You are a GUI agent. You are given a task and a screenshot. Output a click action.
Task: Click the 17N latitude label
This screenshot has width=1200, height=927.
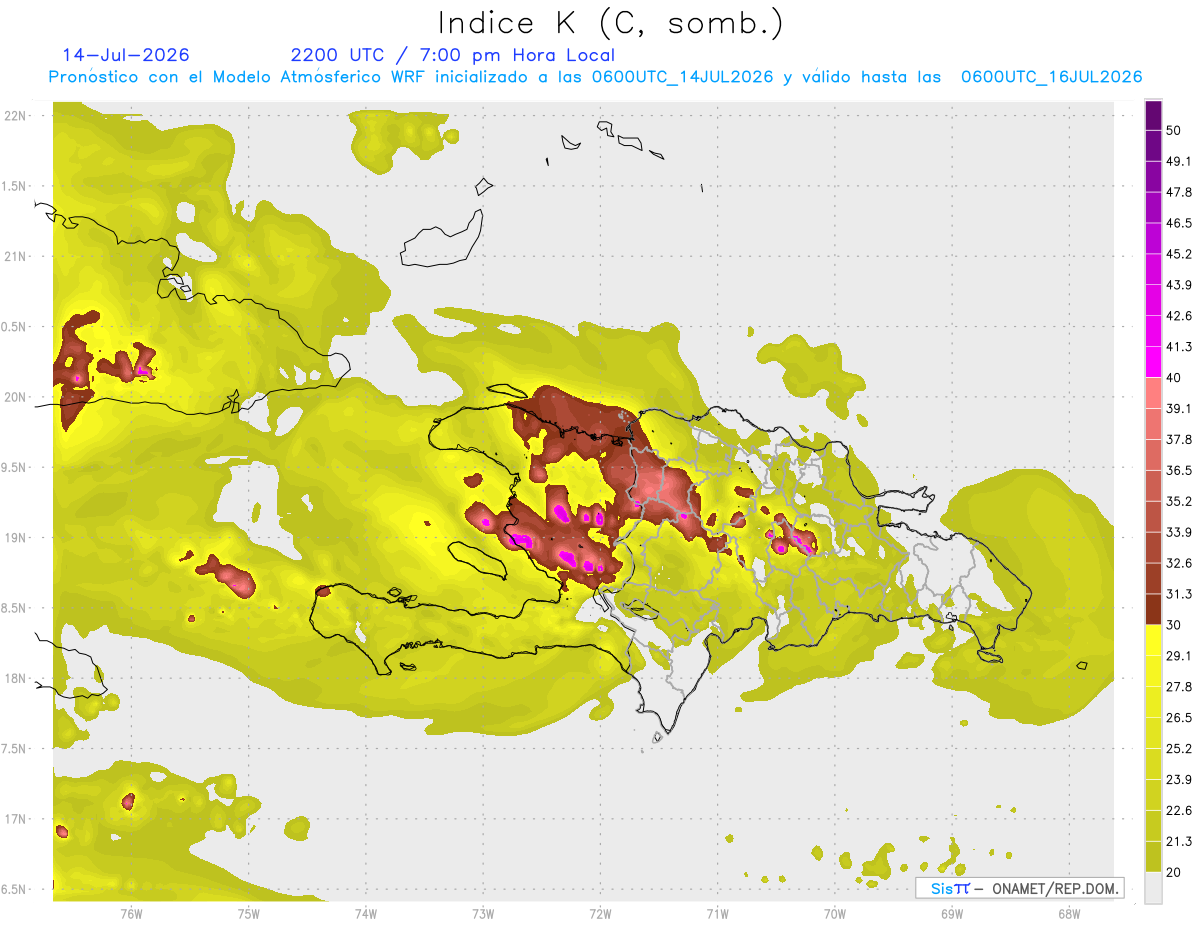tap(16, 819)
